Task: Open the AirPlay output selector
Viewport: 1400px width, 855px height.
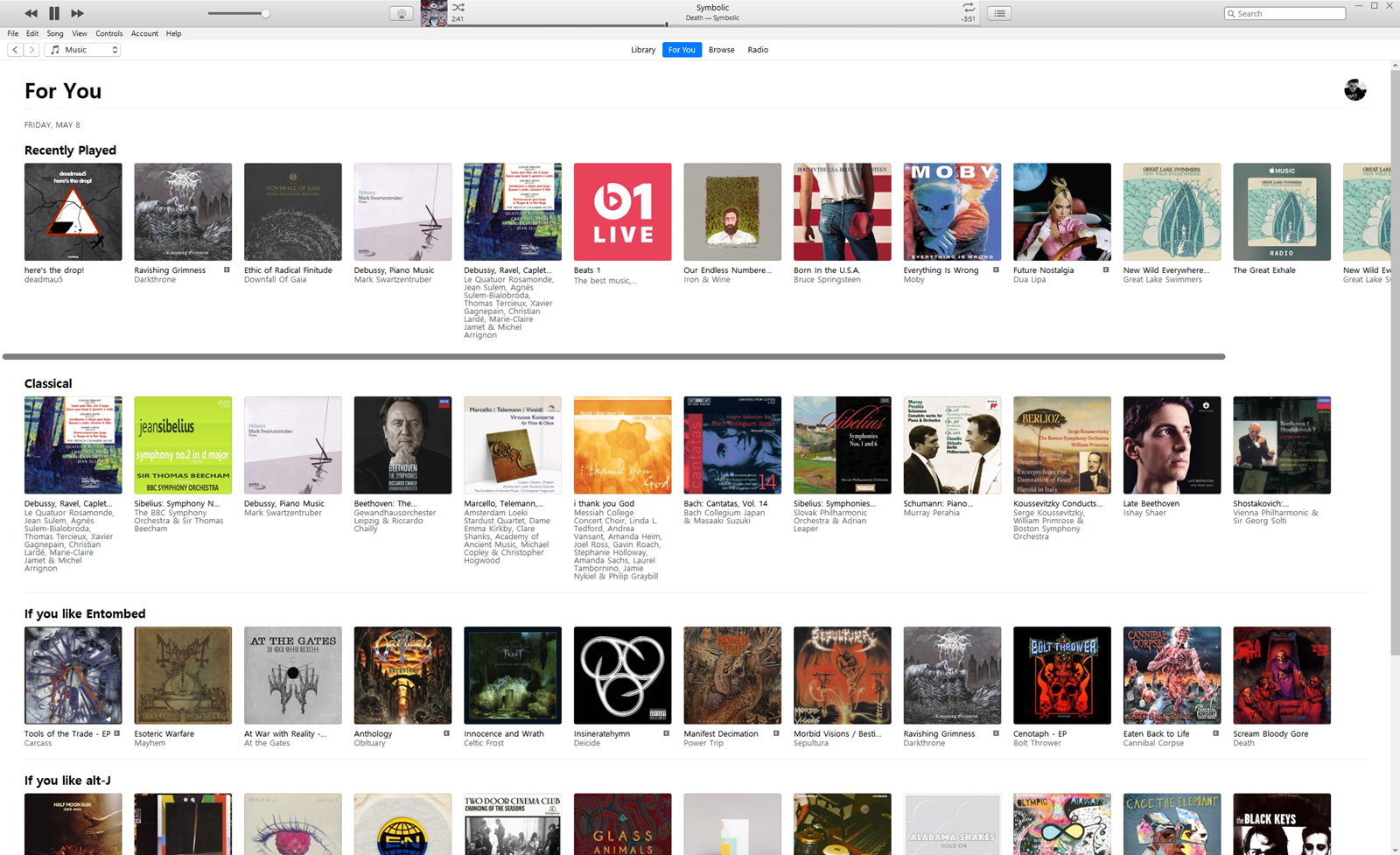Action: tap(402, 13)
